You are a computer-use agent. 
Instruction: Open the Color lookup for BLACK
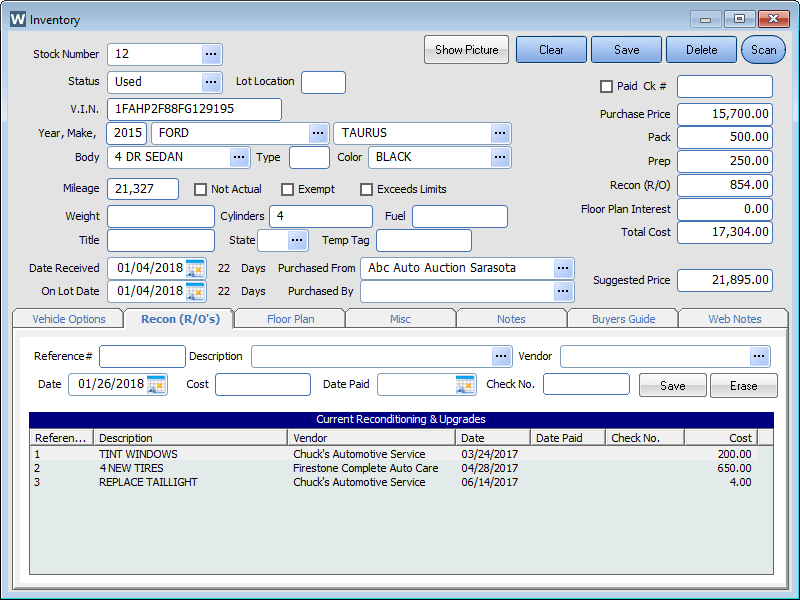(x=500, y=157)
